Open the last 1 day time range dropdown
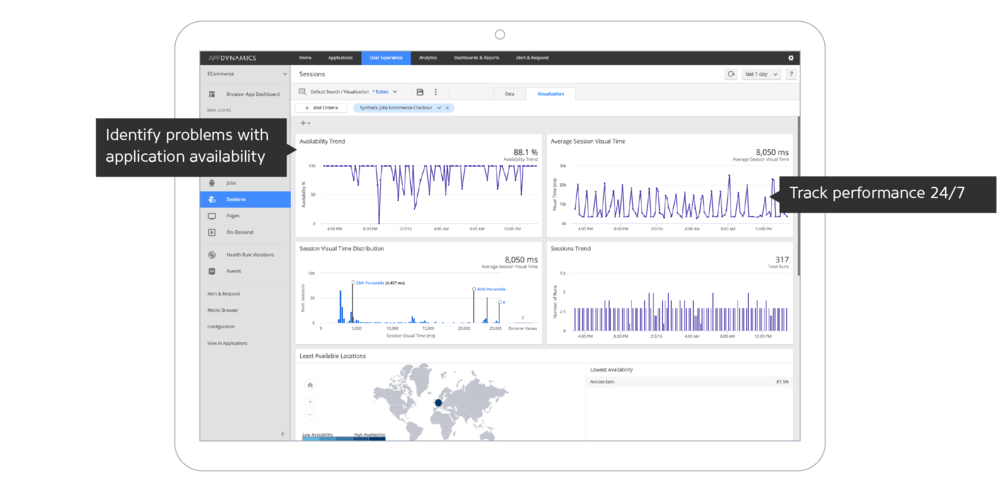This screenshot has width=1000, height=492. tap(759, 74)
